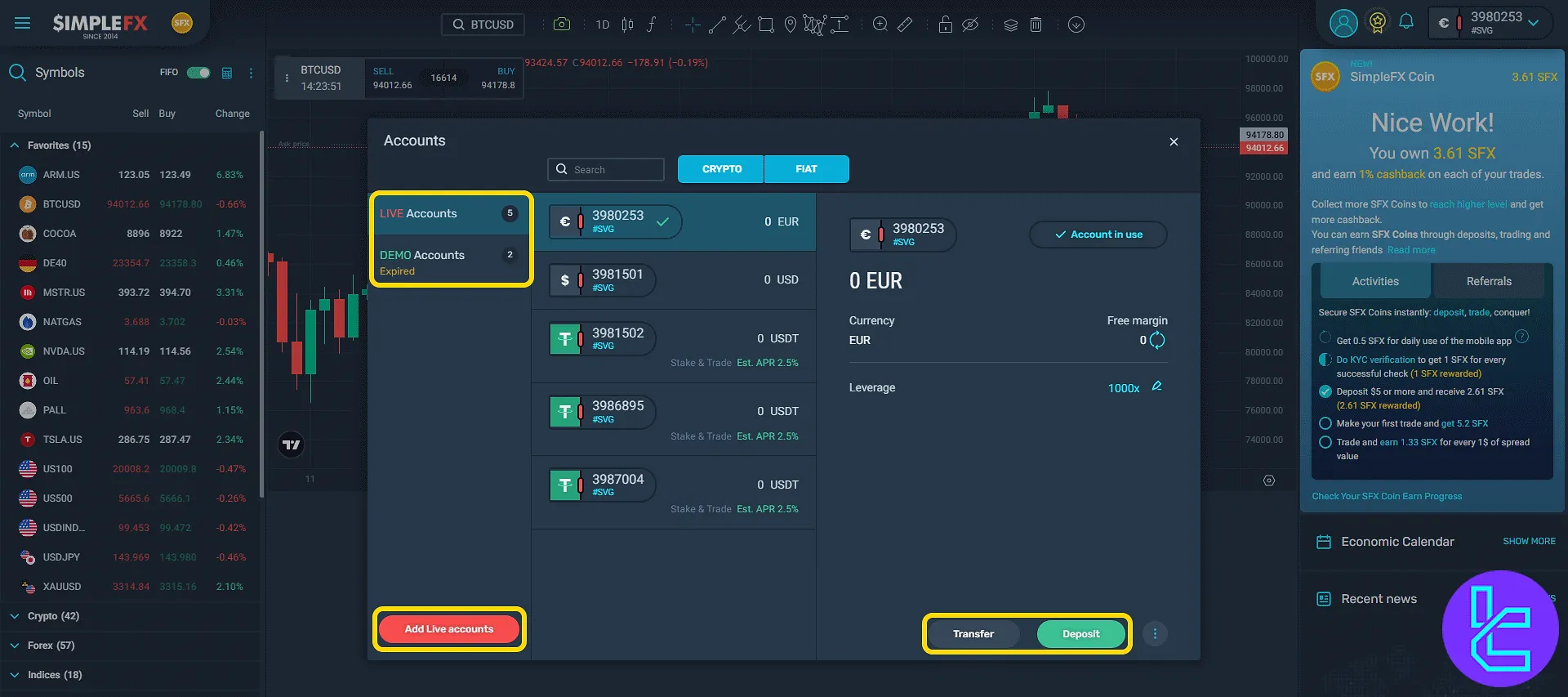Select the trend line drawing tool
The image size is (1568, 697).
coord(717,25)
